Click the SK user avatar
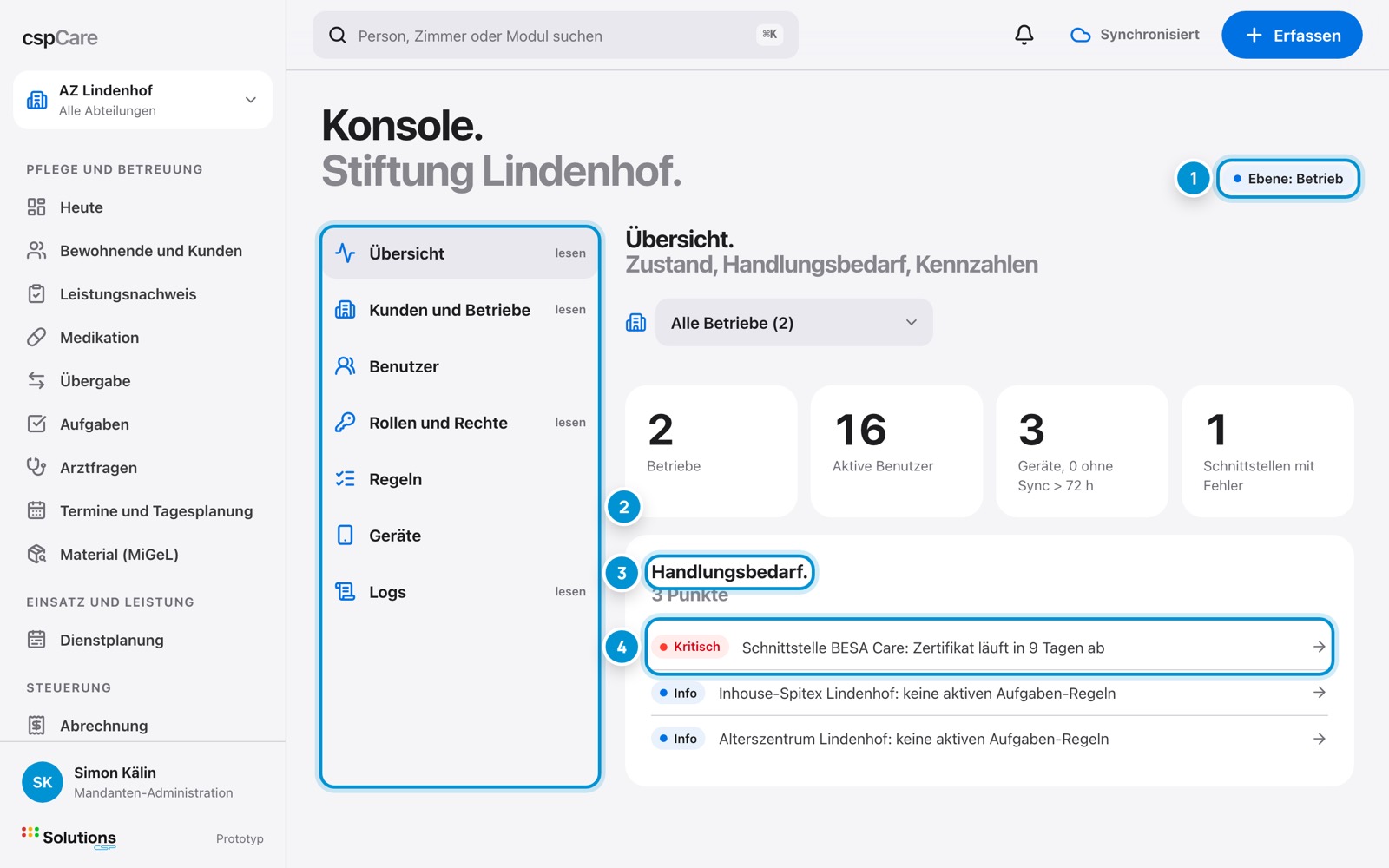Viewport: 1389px width, 868px height. [x=43, y=782]
